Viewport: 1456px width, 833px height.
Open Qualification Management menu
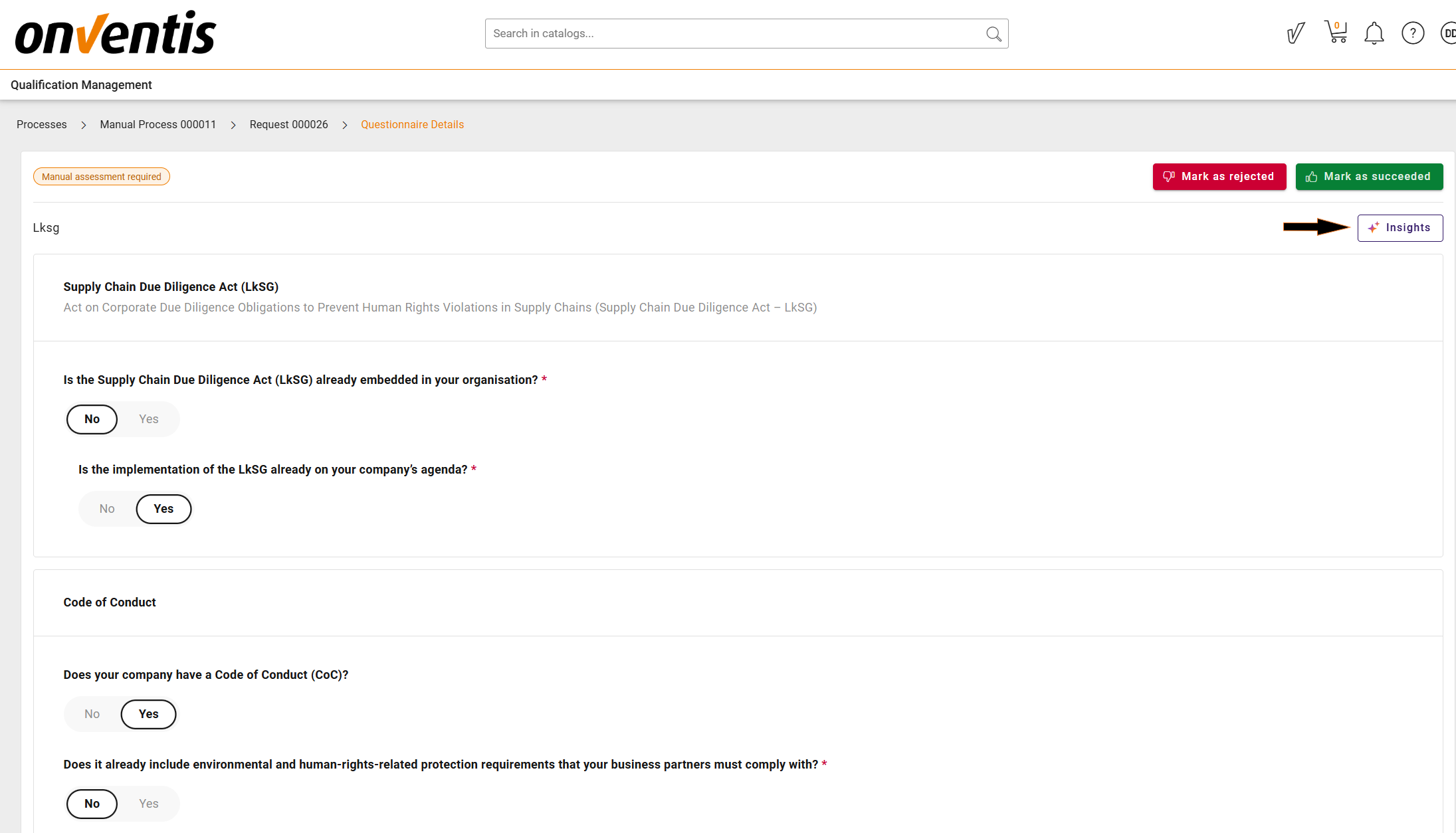[81, 85]
